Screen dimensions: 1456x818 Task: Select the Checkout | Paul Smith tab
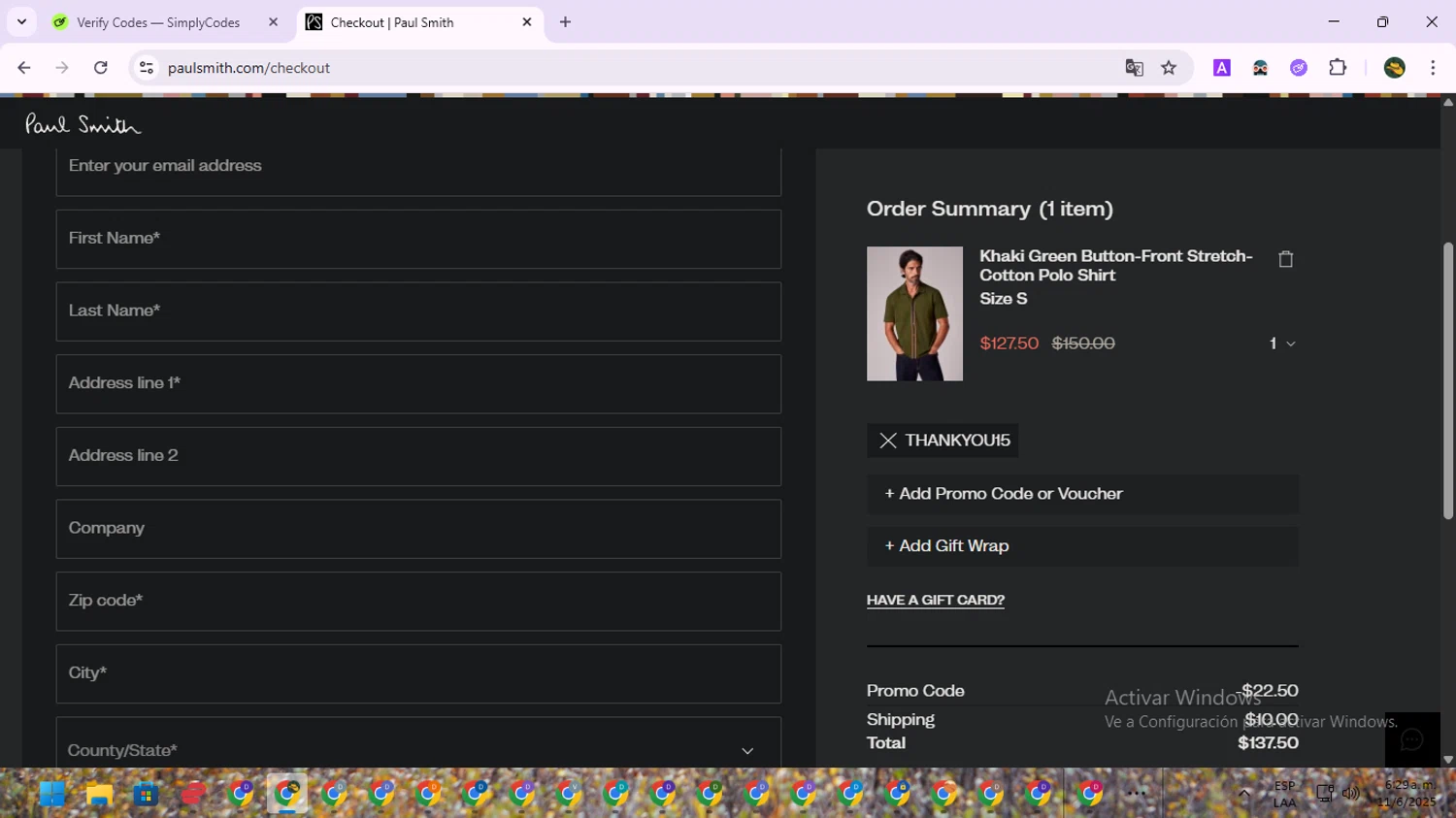[392, 22]
